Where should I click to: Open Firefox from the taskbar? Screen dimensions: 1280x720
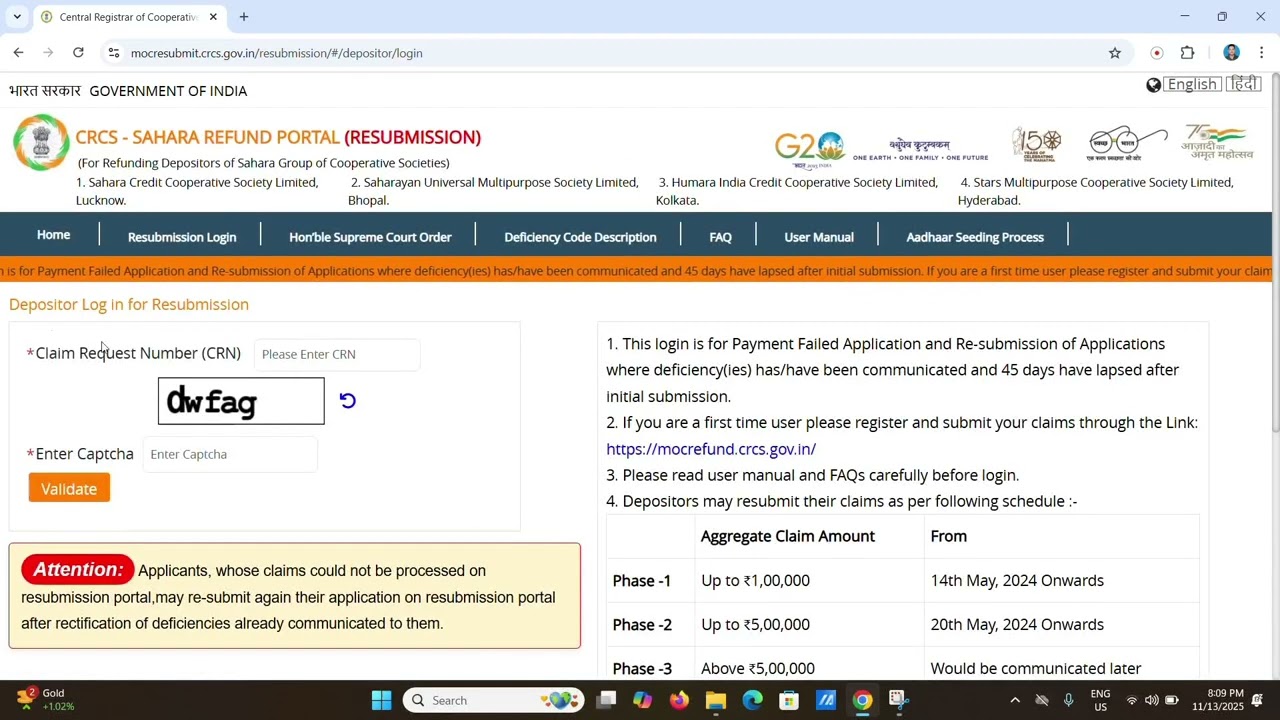click(679, 700)
